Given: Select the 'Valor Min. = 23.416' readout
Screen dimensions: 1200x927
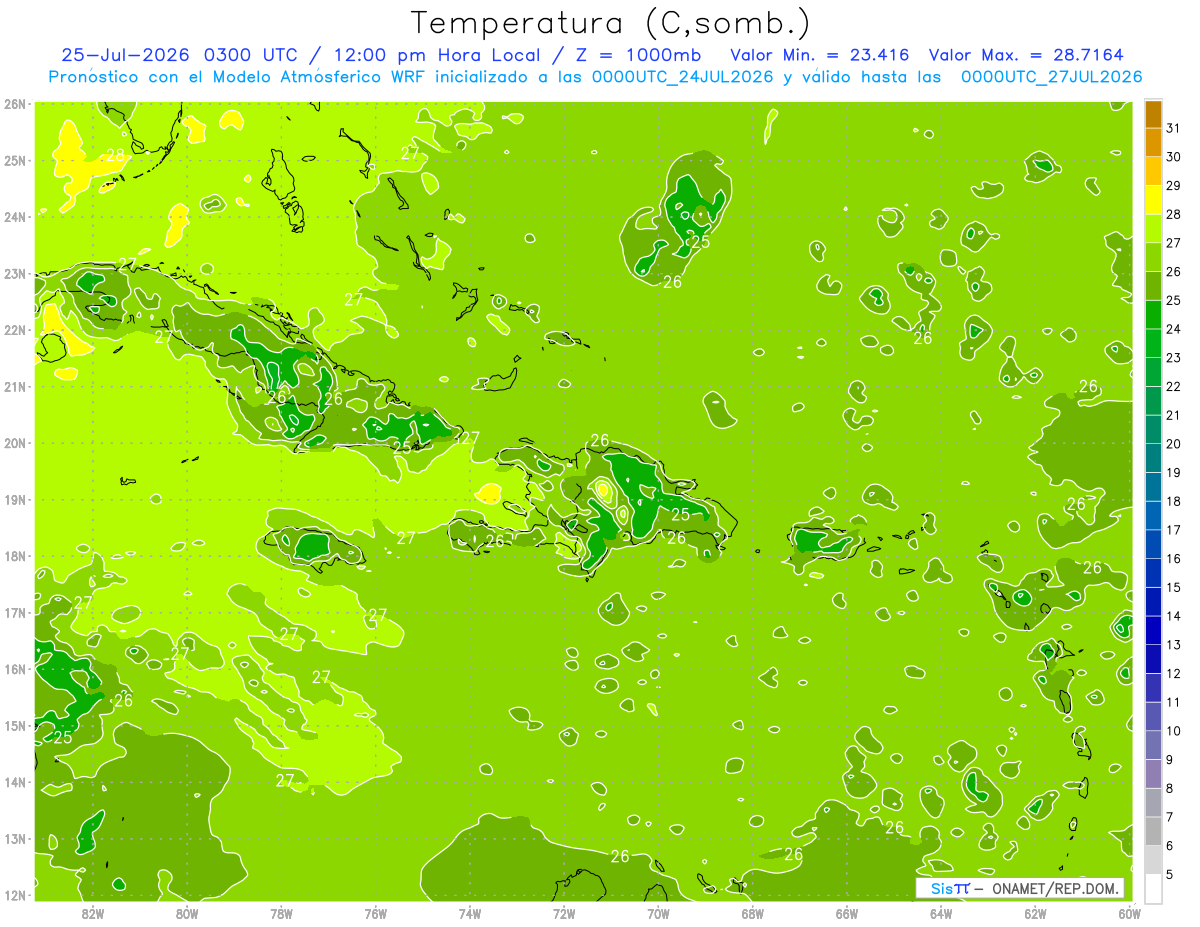Looking at the screenshot, I should click(x=820, y=55).
